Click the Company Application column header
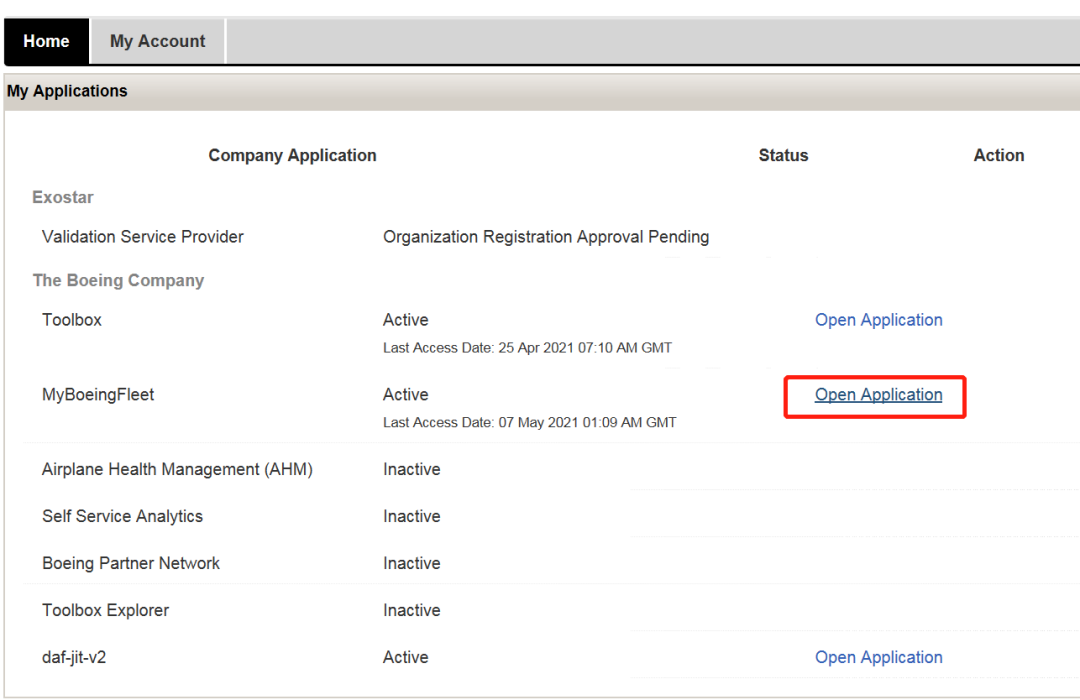The height and width of the screenshot is (700, 1080). (x=293, y=156)
